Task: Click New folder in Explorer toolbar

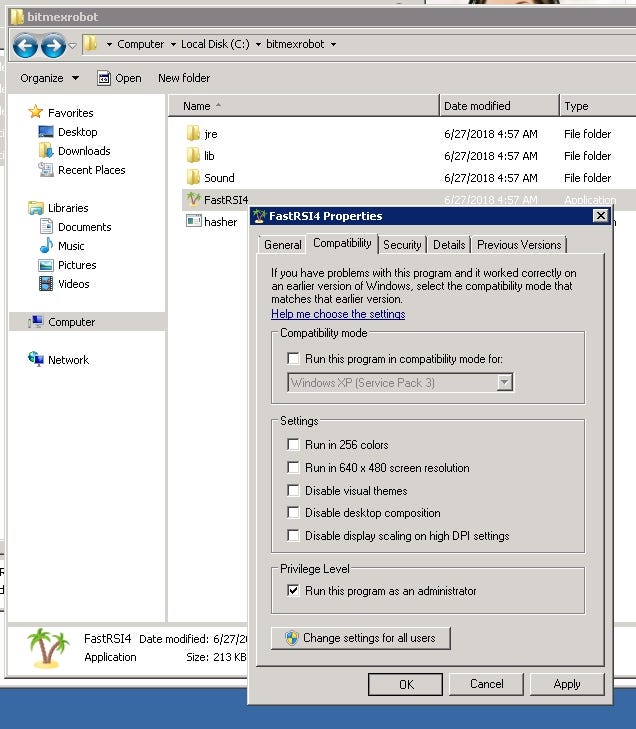Action: (x=184, y=78)
